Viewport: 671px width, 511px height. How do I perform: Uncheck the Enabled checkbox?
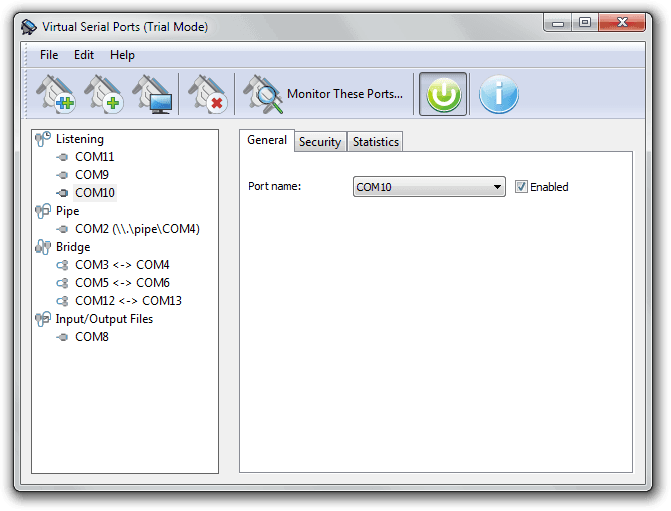click(x=521, y=187)
